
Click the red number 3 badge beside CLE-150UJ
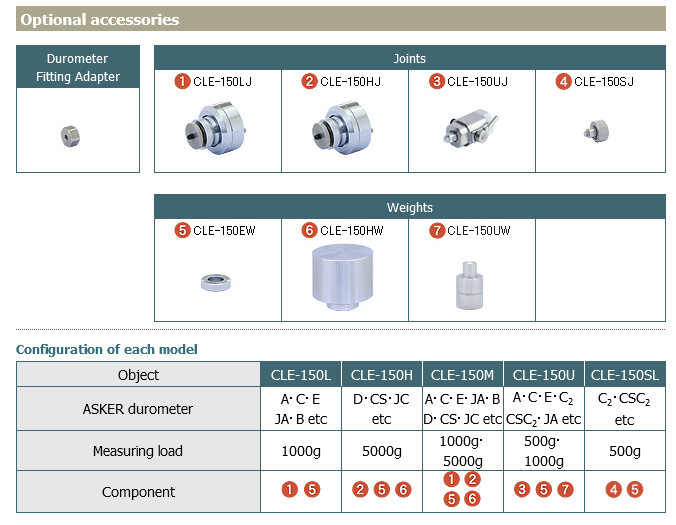click(437, 82)
